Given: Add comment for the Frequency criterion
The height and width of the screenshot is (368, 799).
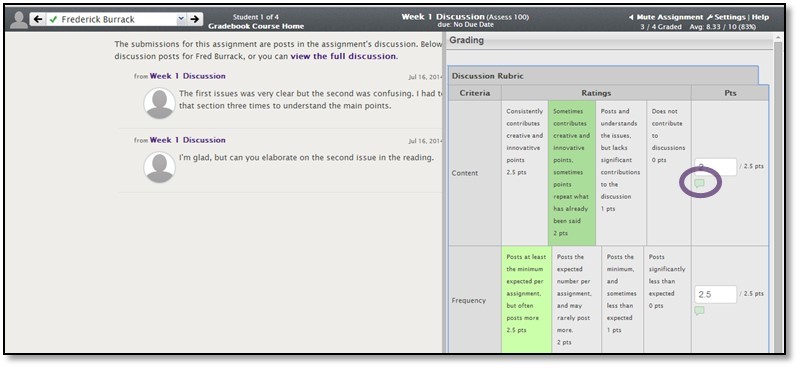Looking at the screenshot, I should (700, 310).
